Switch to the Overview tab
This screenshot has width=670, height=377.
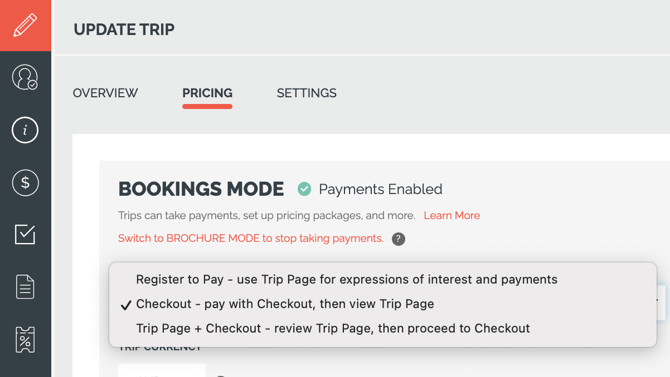[x=105, y=93]
